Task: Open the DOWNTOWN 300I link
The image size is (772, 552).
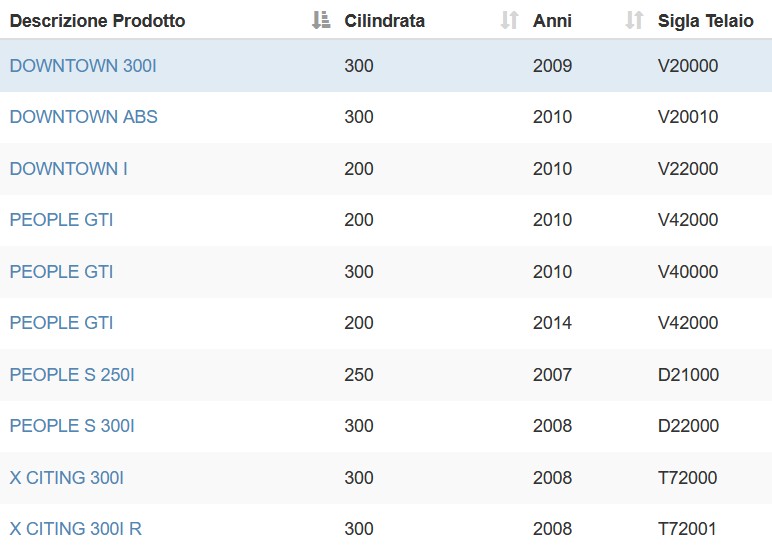Action: [83, 65]
